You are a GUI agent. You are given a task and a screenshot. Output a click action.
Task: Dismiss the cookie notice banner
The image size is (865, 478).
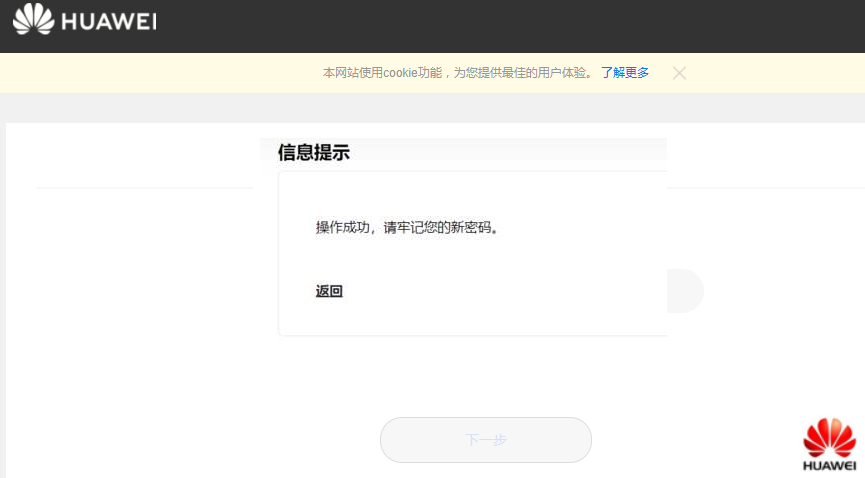pos(679,73)
